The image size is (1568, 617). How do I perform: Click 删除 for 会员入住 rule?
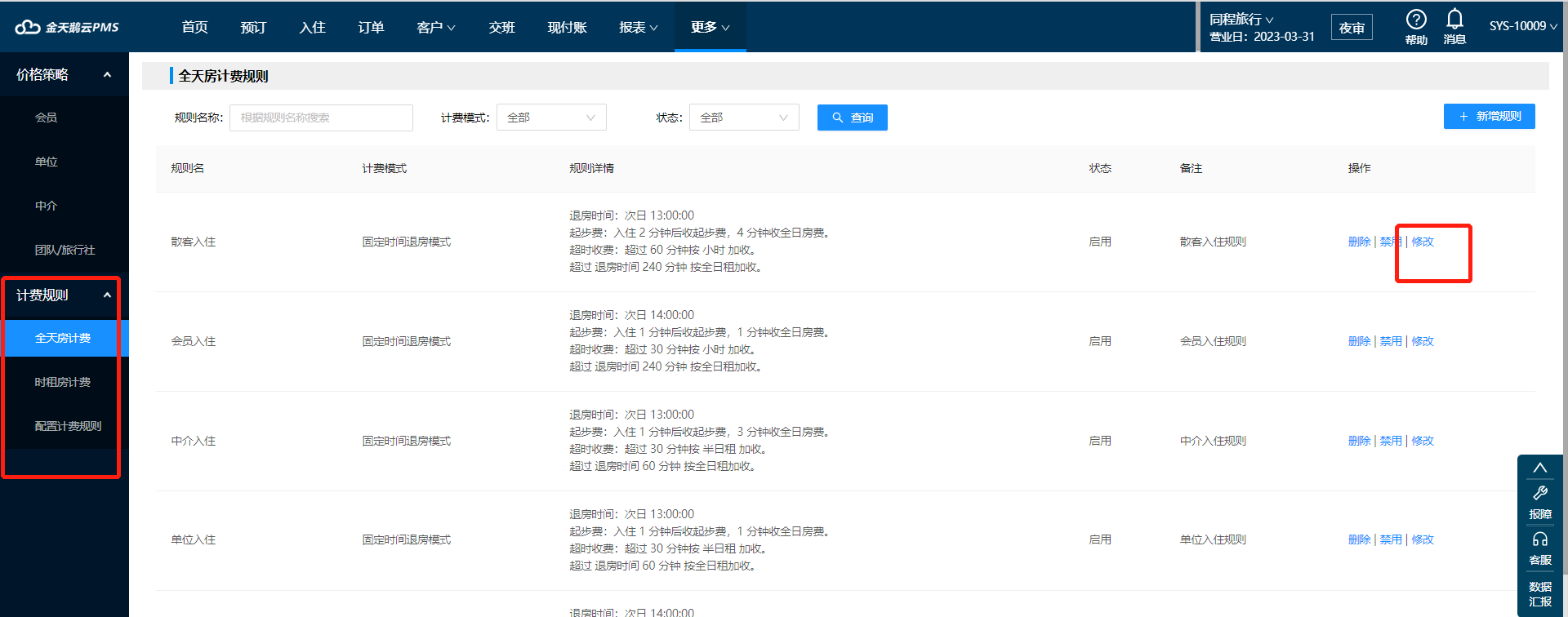1359,341
